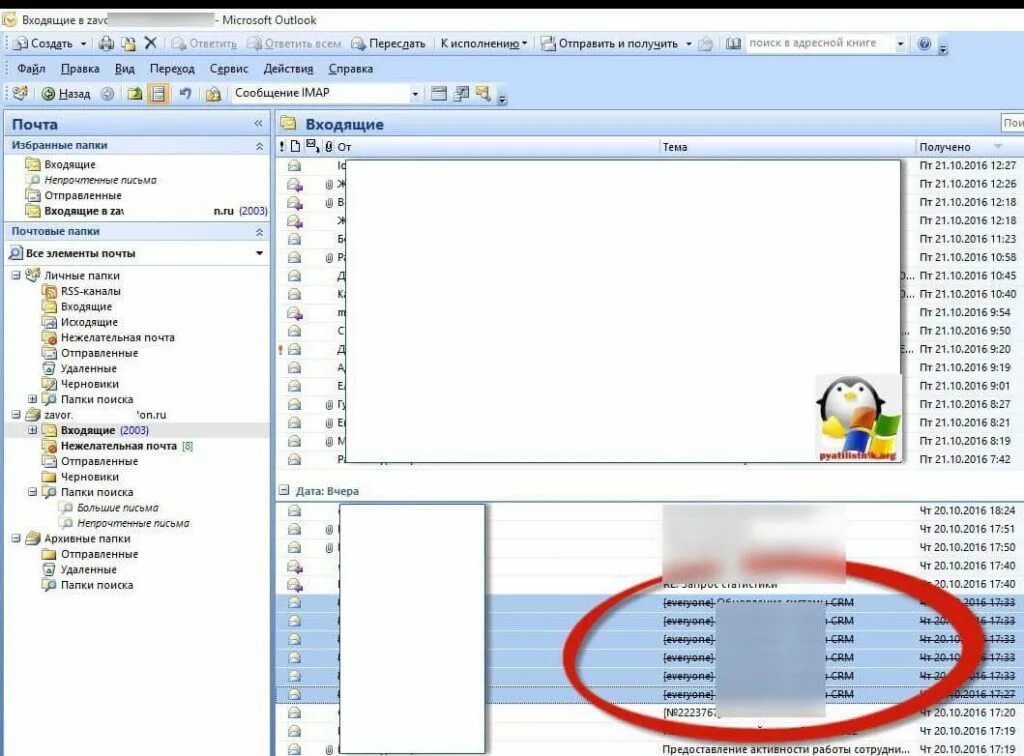
Task: Open the Справка menu
Action: pos(351,69)
